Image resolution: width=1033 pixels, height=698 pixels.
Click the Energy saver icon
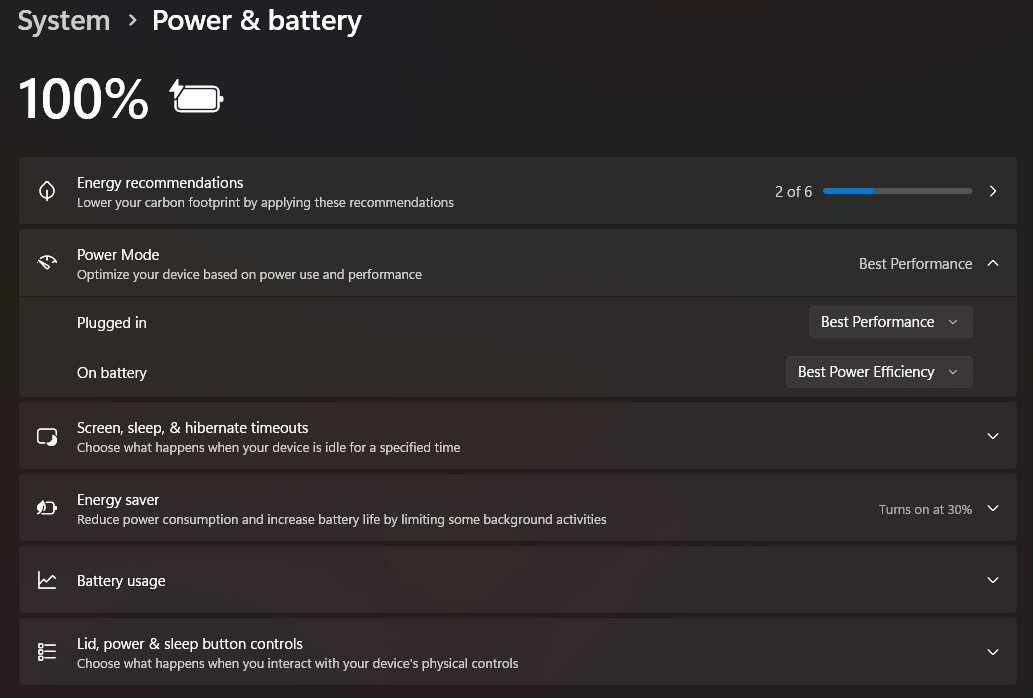47,507
